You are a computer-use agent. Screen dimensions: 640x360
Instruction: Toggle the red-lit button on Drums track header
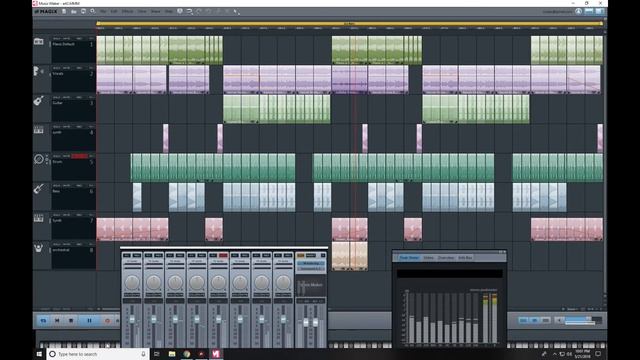79,156
